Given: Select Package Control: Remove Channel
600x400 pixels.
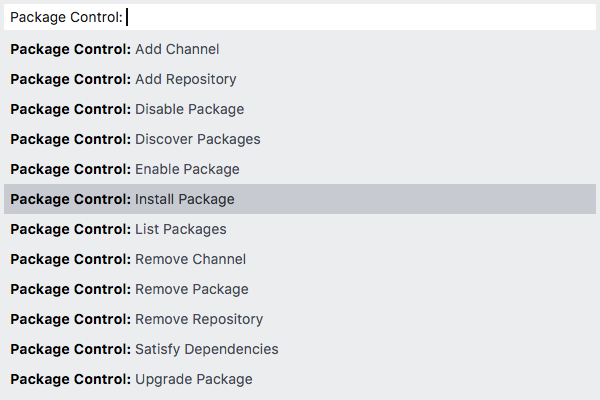Looking at the screenshot, I should [300, 259].
